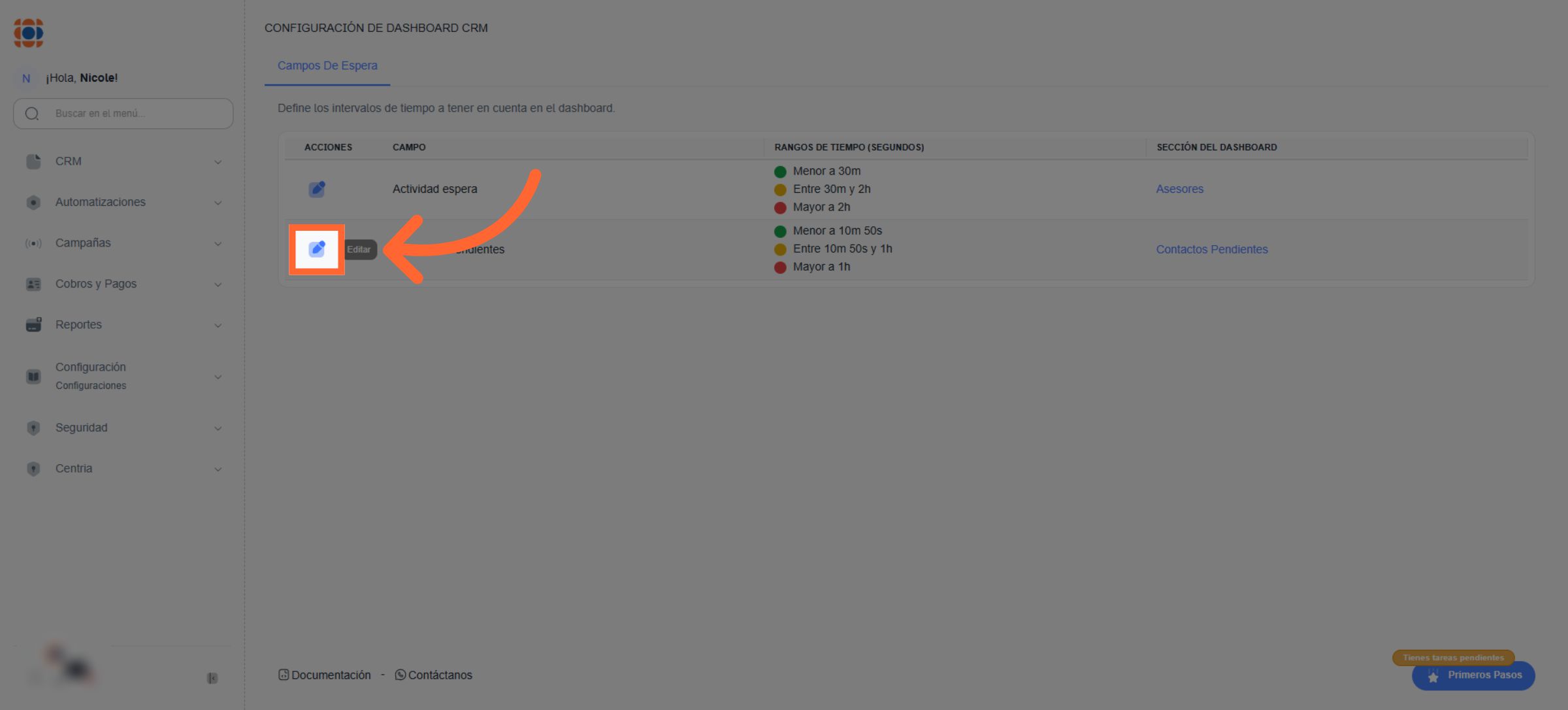Viewport: 1568px width, 710px height.
Task: Expand the CRM menu chevron
Action: click(218, 162)
